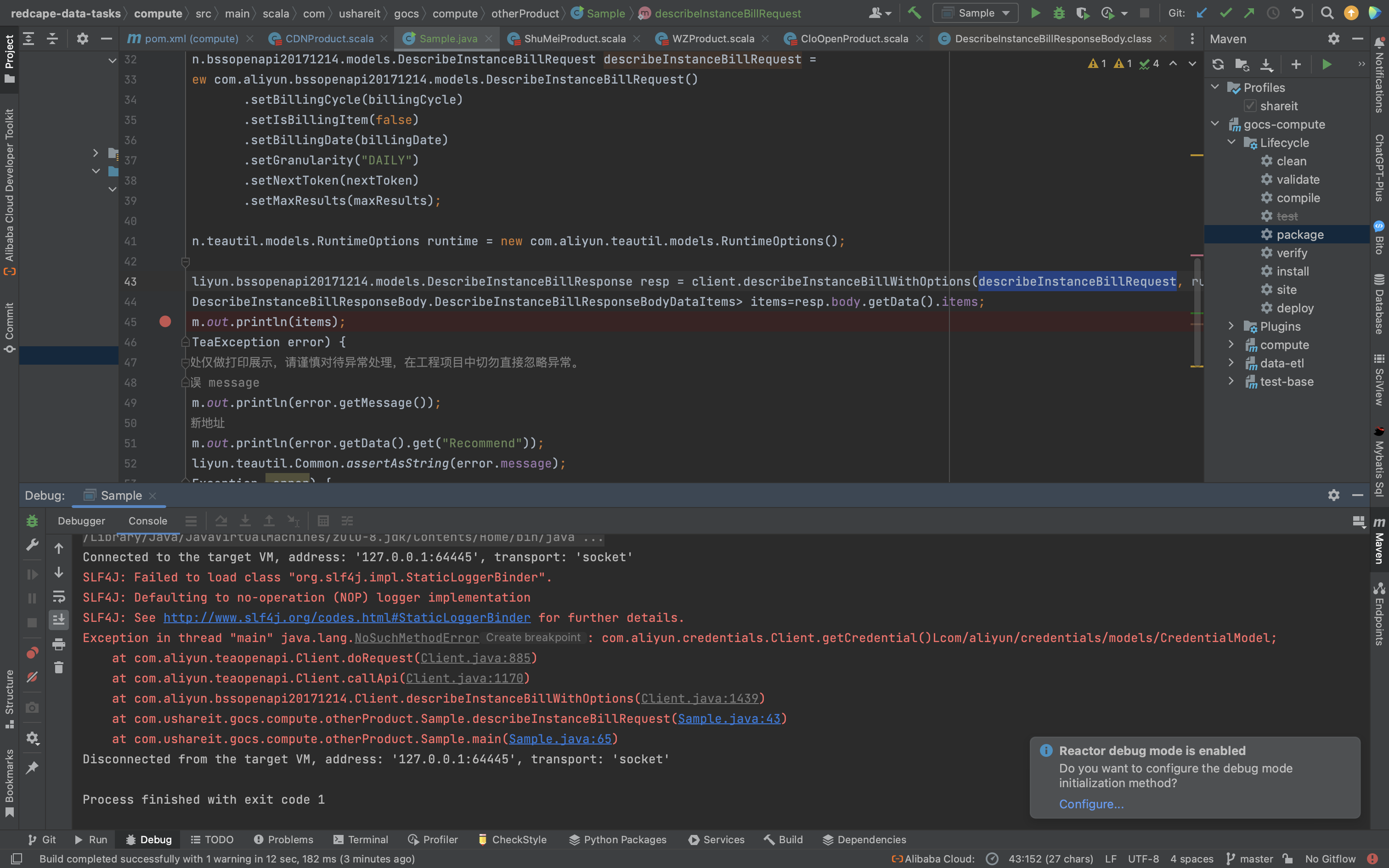Click Maven Run goal green icon
Viewport: 1389px width, 868px height.
[1327, 64]
